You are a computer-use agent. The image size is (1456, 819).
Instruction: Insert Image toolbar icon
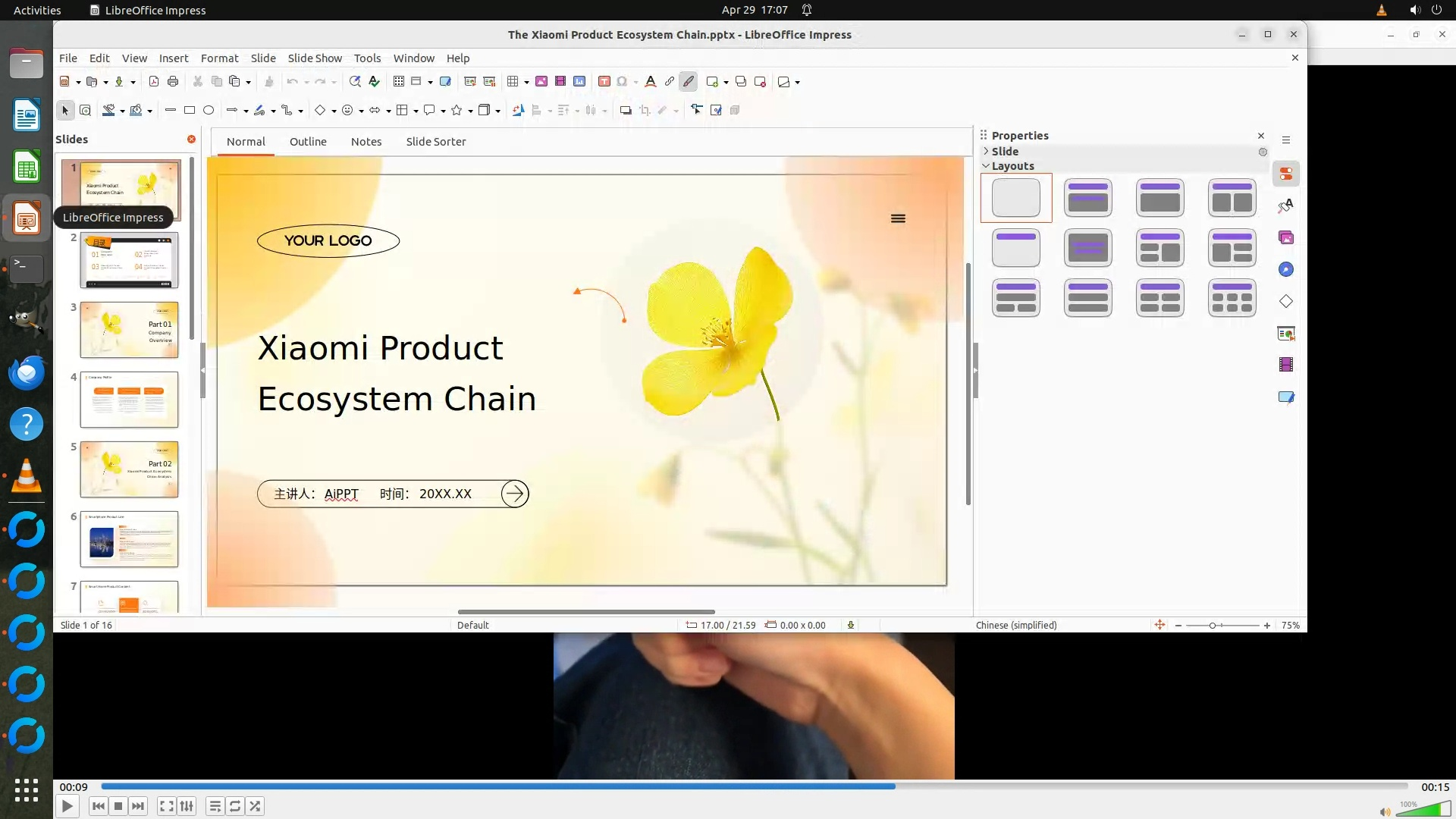[x=541, y=82]
